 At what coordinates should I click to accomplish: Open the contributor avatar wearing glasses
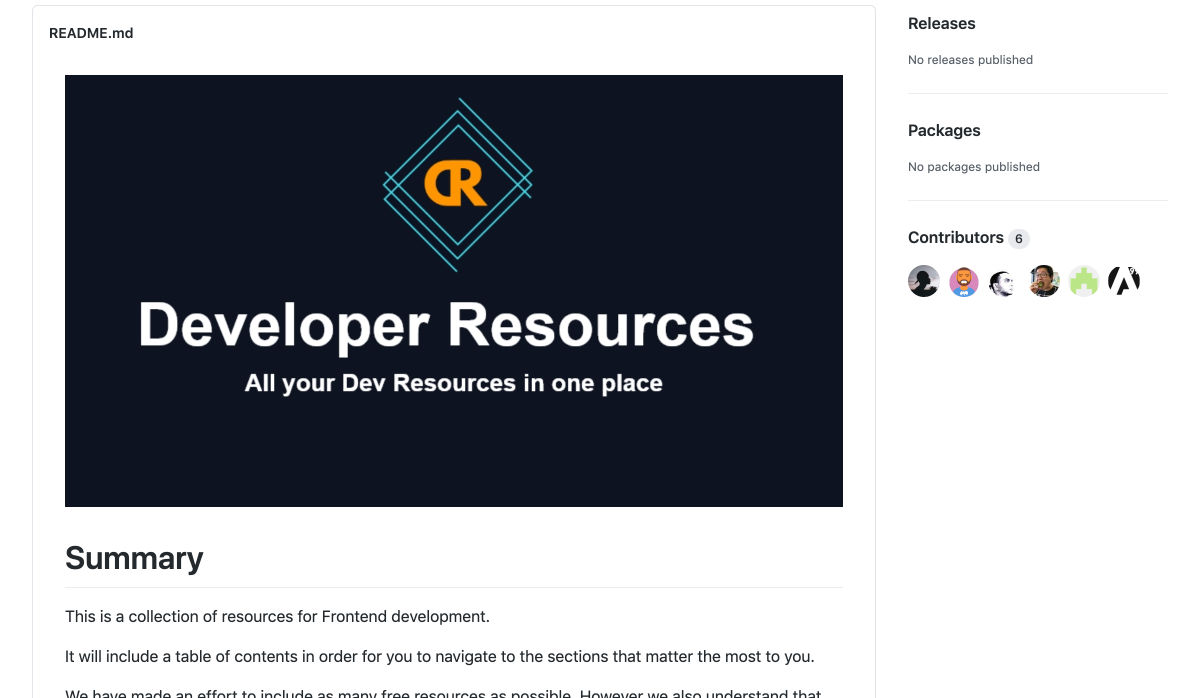click(x=1044, y=281)
